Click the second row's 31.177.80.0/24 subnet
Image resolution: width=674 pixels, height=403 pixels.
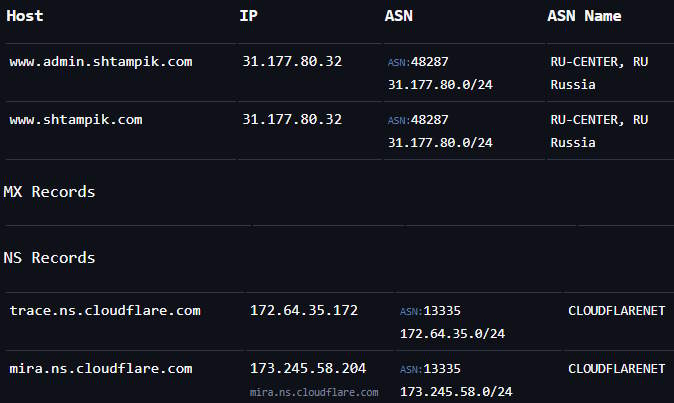coord(440,143)
